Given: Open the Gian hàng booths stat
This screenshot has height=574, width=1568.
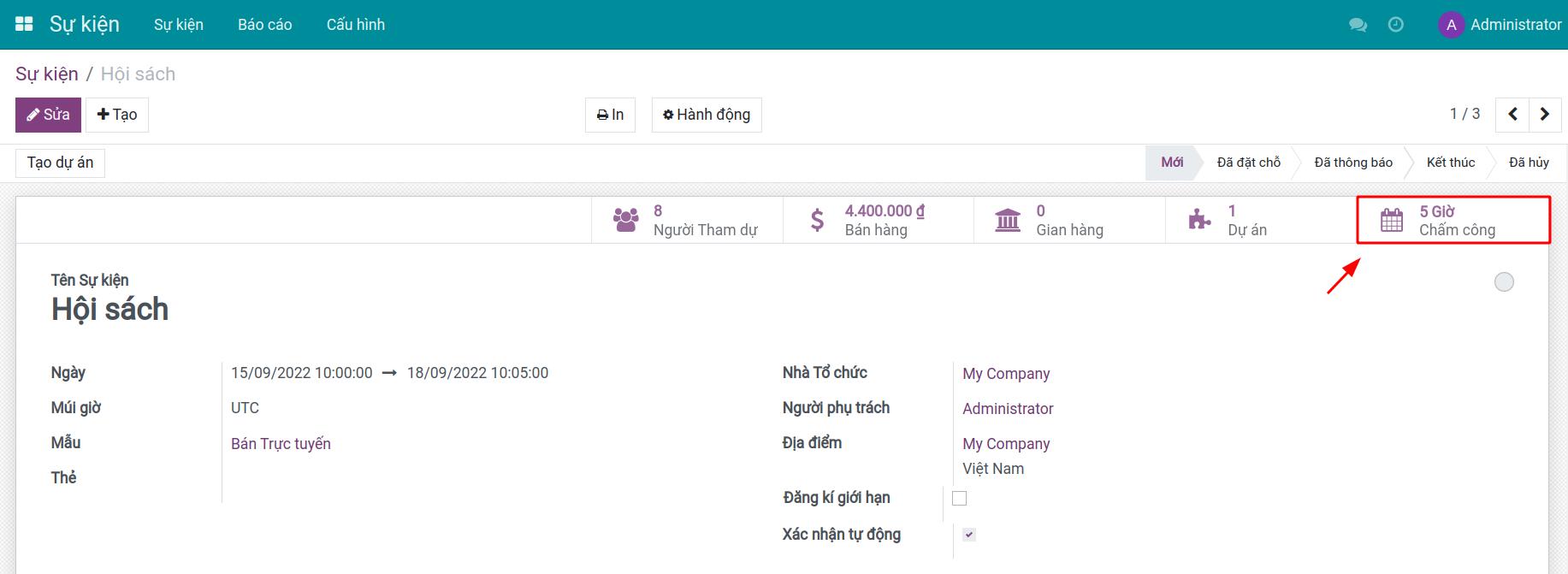Looking at the screenshot, I should pyautogui.click(x=1068, y=221).
